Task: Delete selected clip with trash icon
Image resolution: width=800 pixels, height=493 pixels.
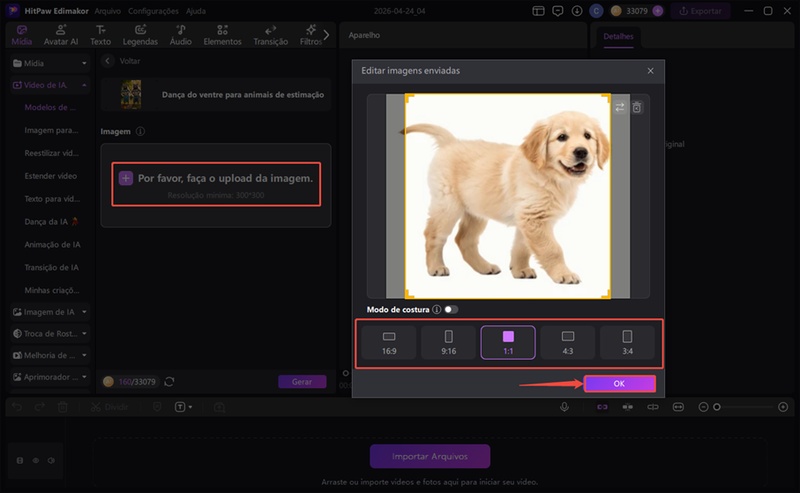Action: [x=63, y=407]
